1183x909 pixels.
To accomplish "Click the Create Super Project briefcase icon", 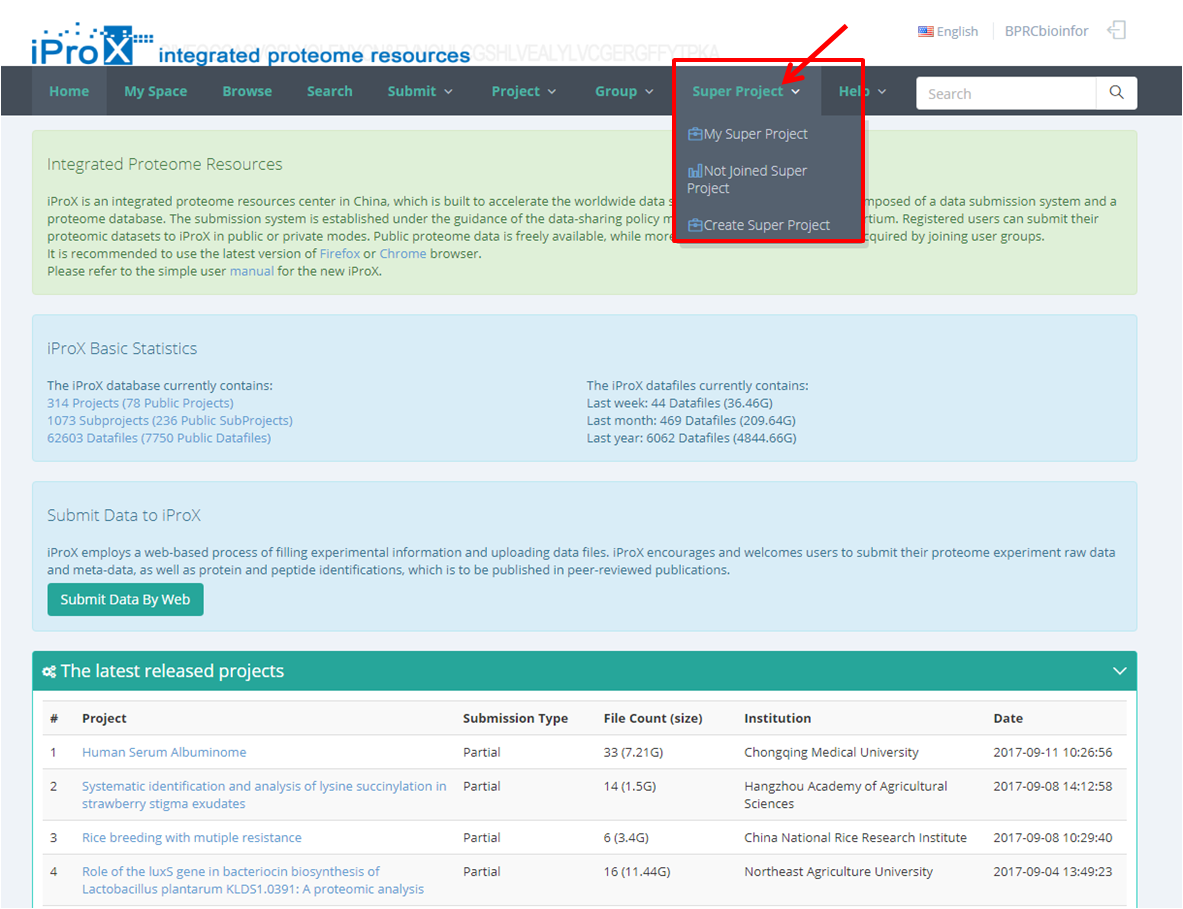I will pos(695,225).
